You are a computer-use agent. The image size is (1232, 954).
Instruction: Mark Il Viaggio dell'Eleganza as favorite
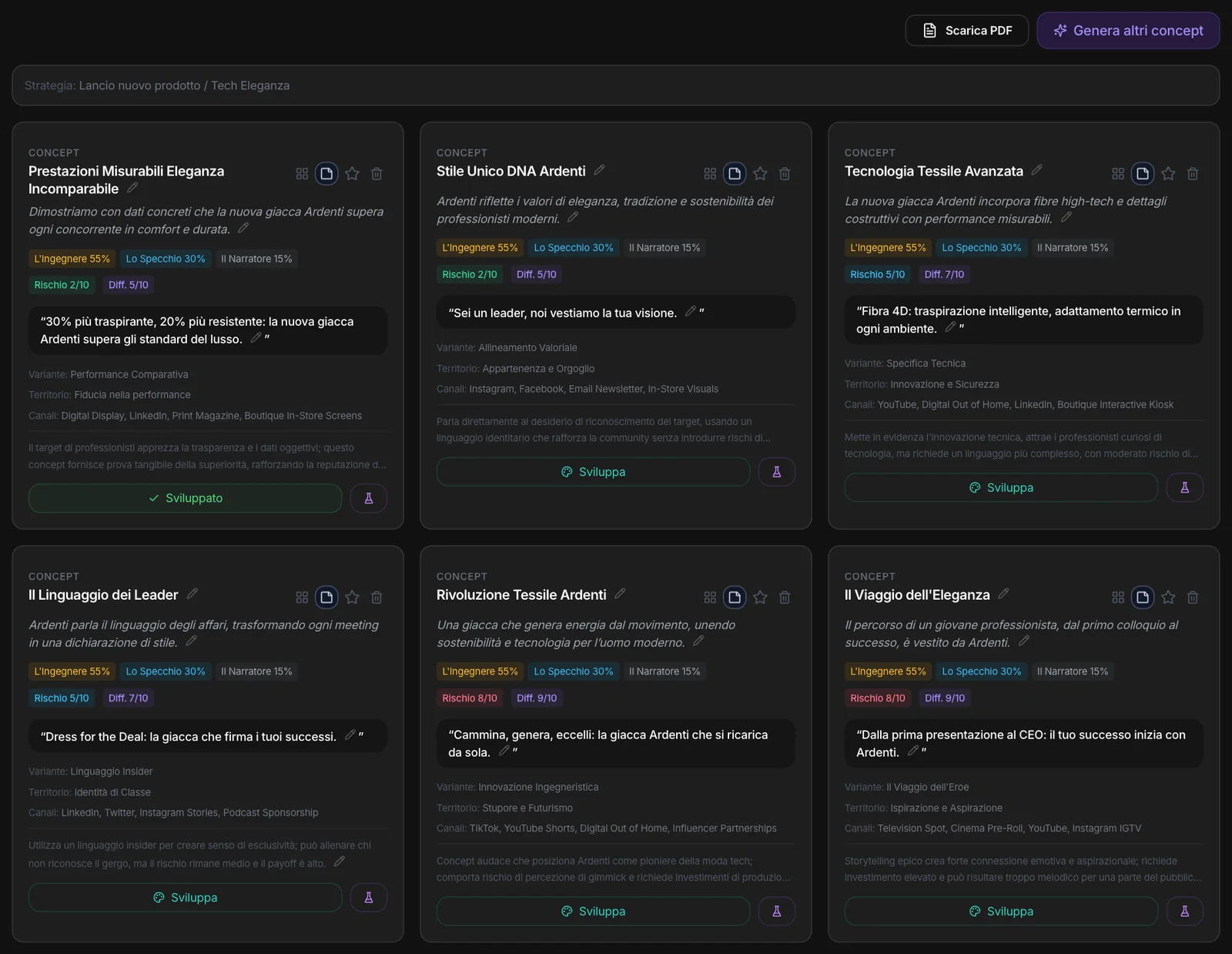1168,598
